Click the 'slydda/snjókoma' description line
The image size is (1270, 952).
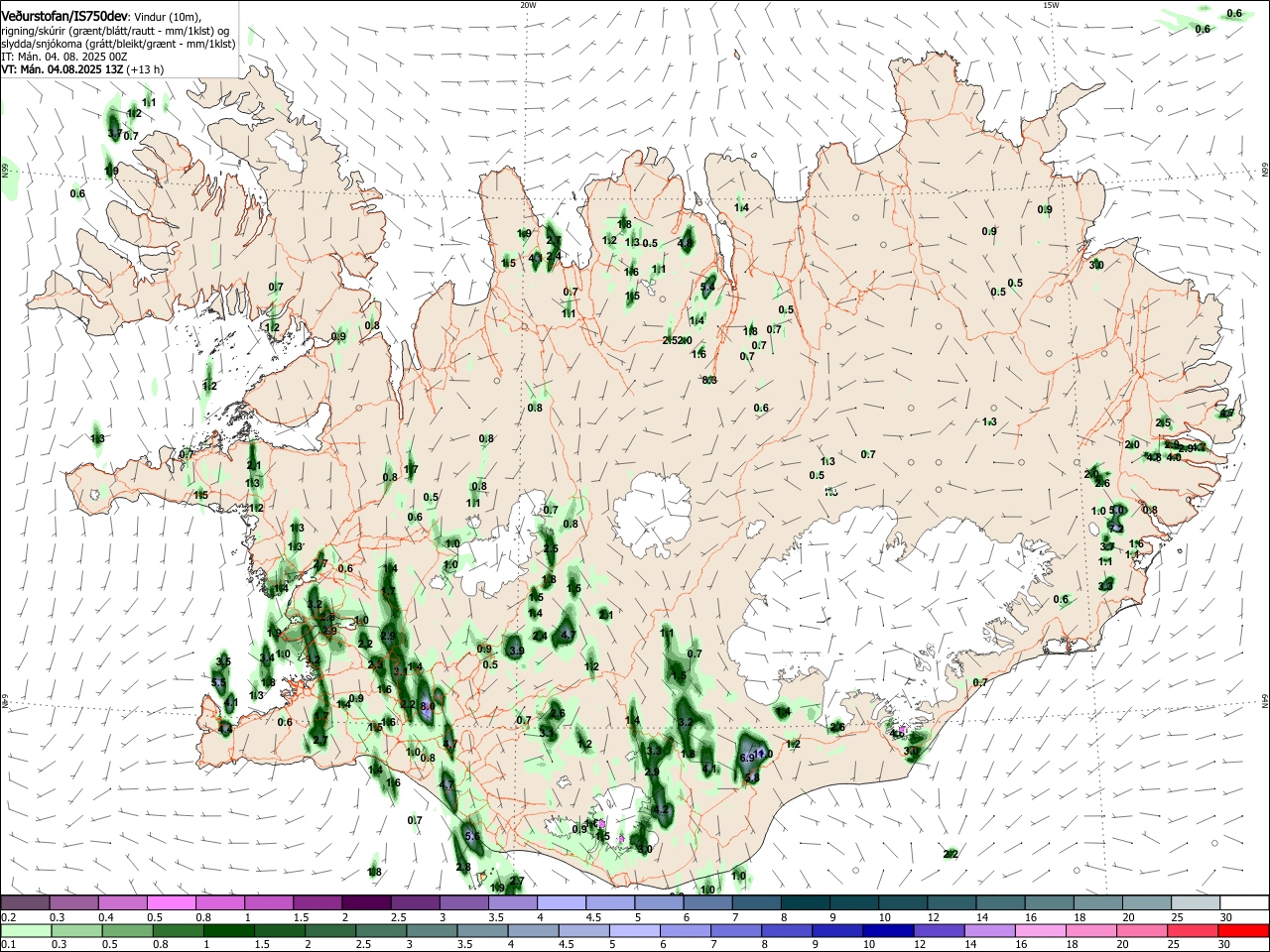118,44
